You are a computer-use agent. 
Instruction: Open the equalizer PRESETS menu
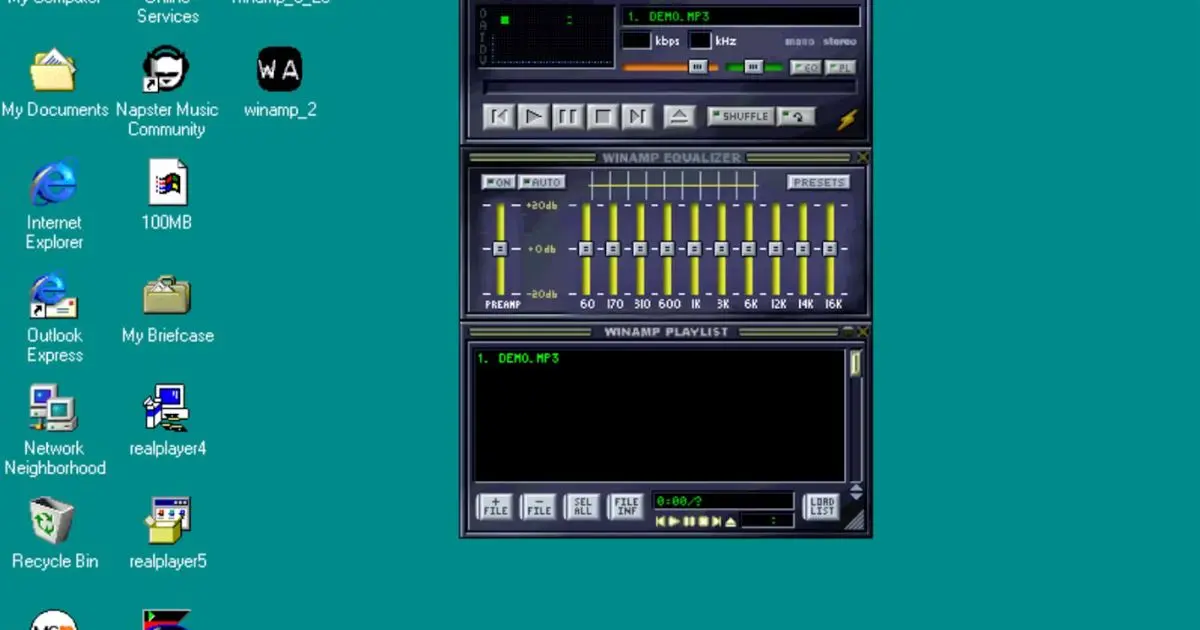(x=818, y=182)
